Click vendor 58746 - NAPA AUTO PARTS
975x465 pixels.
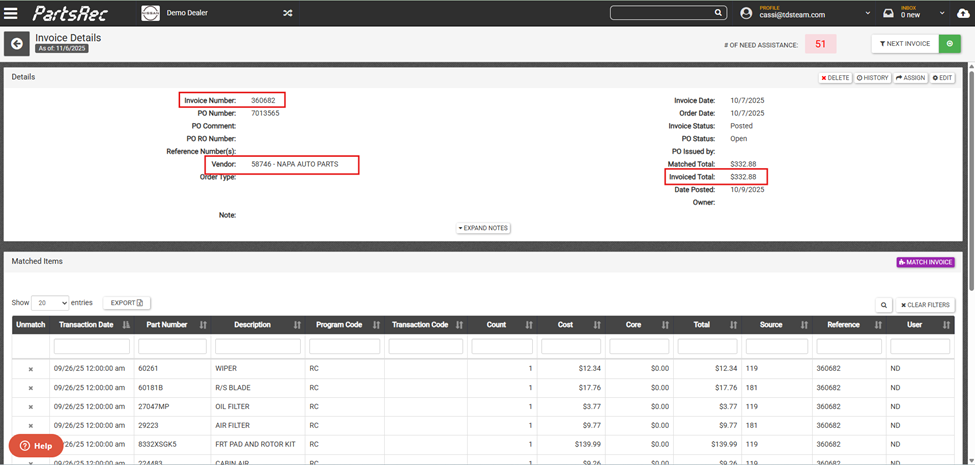(x=295, y=164)
